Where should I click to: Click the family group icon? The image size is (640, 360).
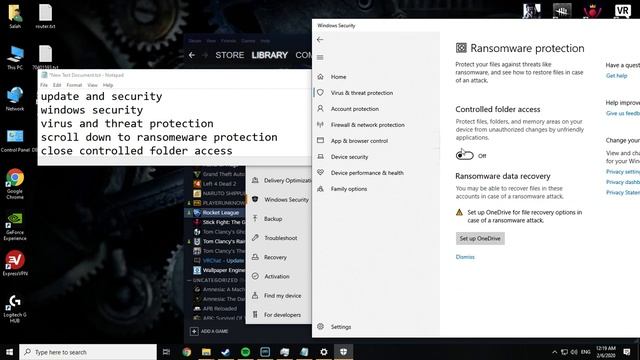pos(320,189)
